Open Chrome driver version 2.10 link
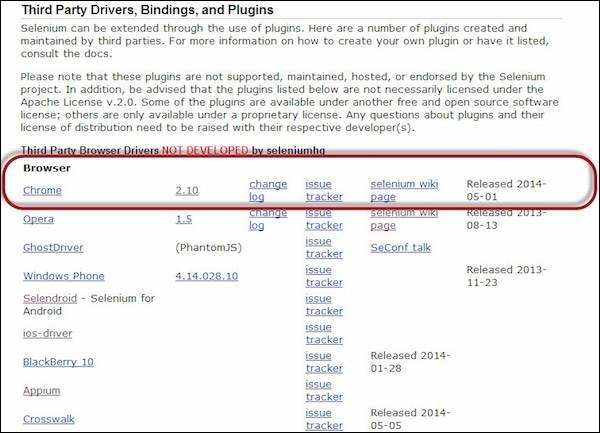The image size is (600, 433). click(187, 190)
